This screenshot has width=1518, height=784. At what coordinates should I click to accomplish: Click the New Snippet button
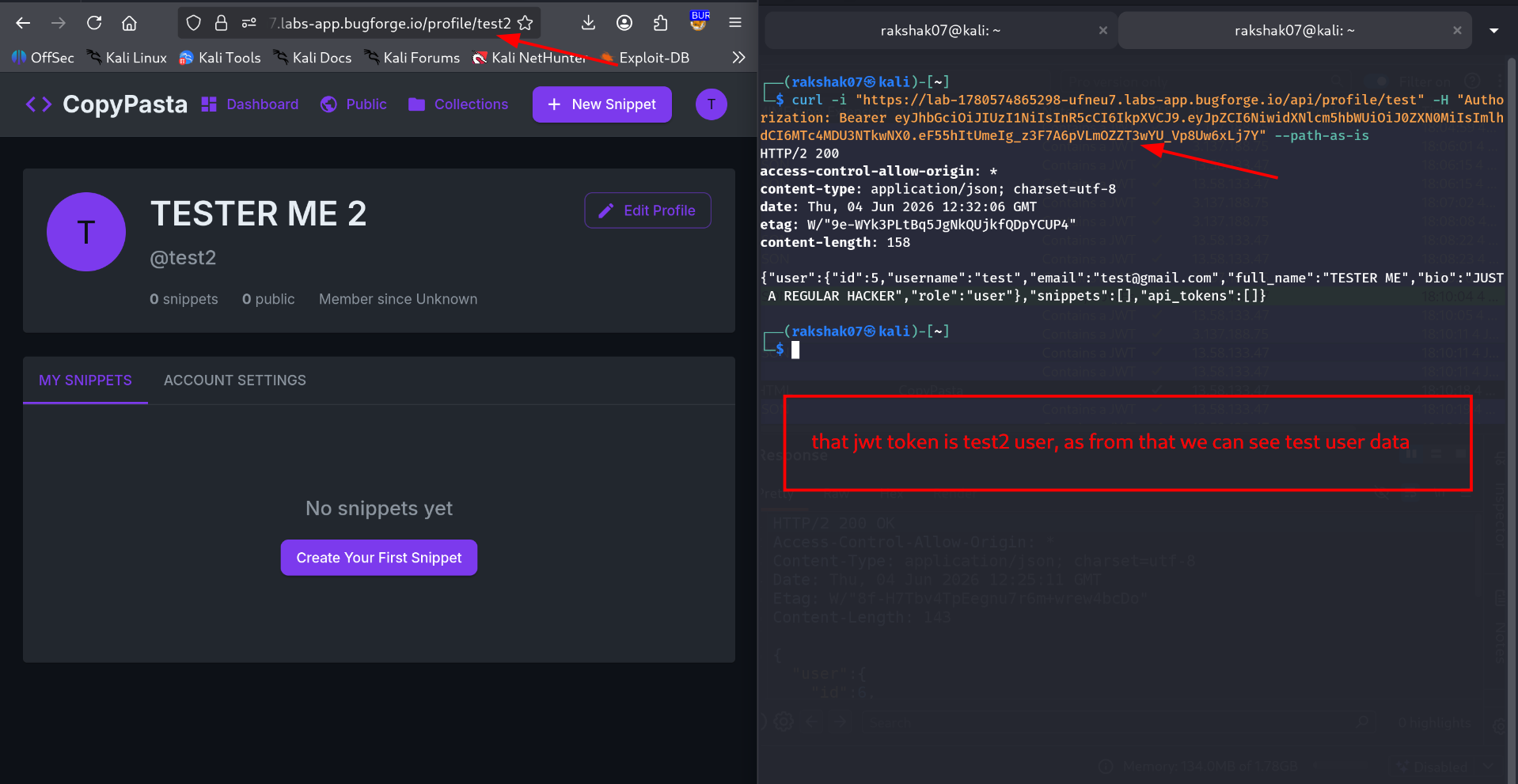(602, 104)
